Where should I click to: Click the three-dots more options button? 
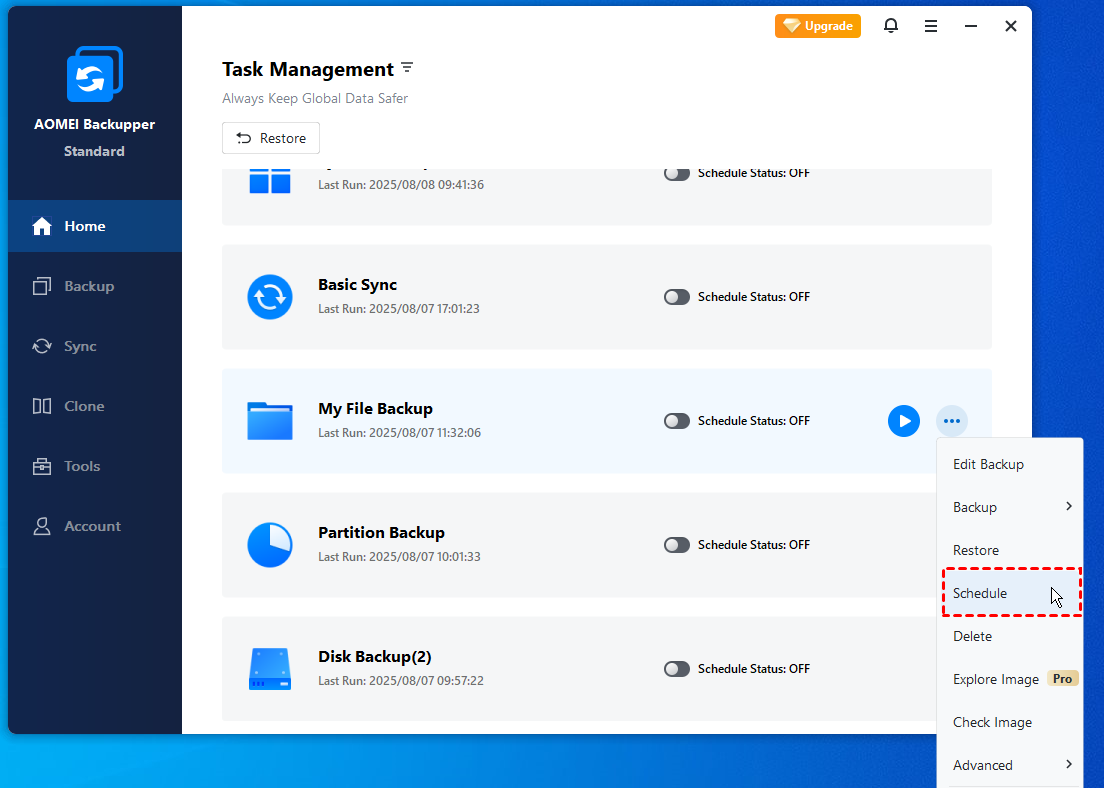(x=952, y=421)
